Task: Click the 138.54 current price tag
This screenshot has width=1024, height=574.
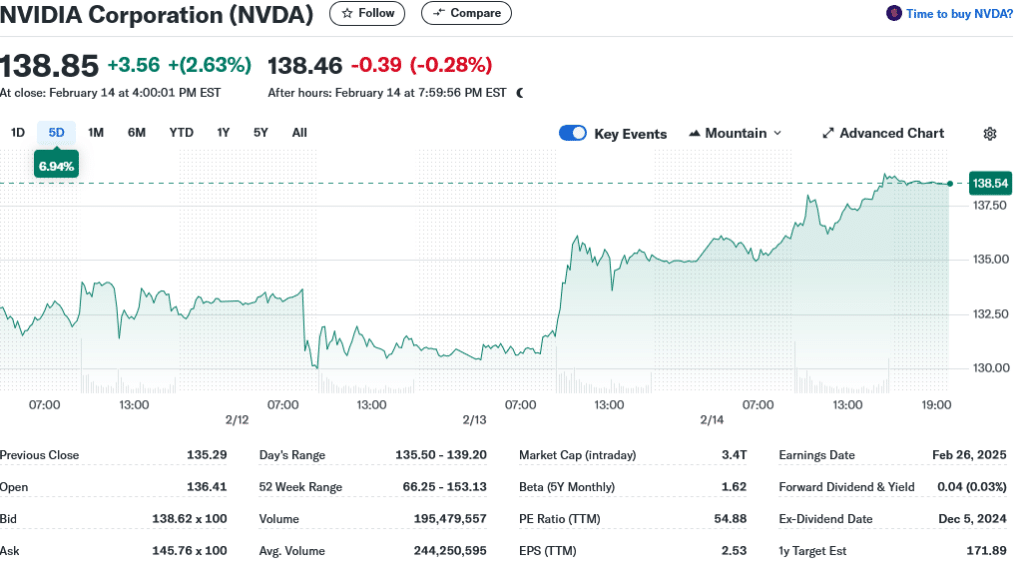Action: pyautogui.click(x=990, y=183)
